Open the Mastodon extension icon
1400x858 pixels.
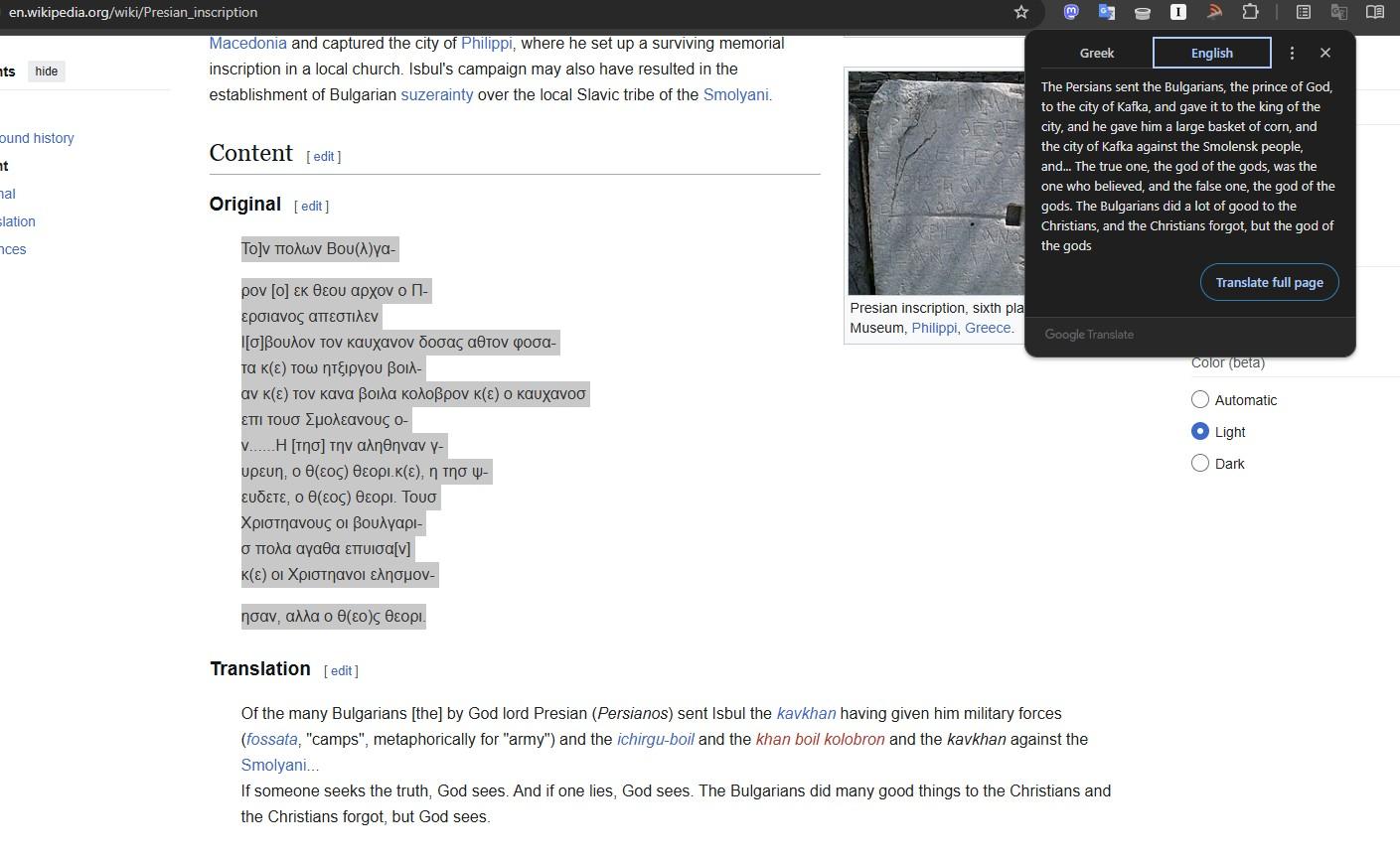click(1071, 12)
